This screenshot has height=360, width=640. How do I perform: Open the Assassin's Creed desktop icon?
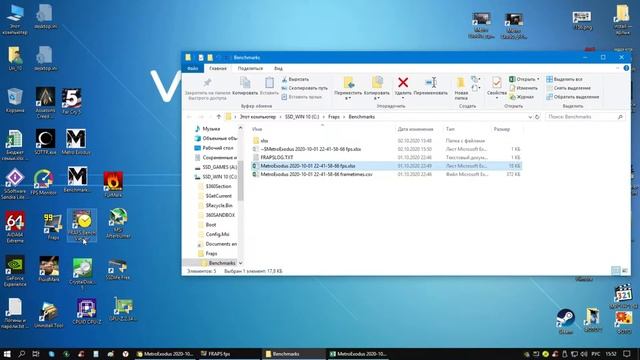pos(45,102)
